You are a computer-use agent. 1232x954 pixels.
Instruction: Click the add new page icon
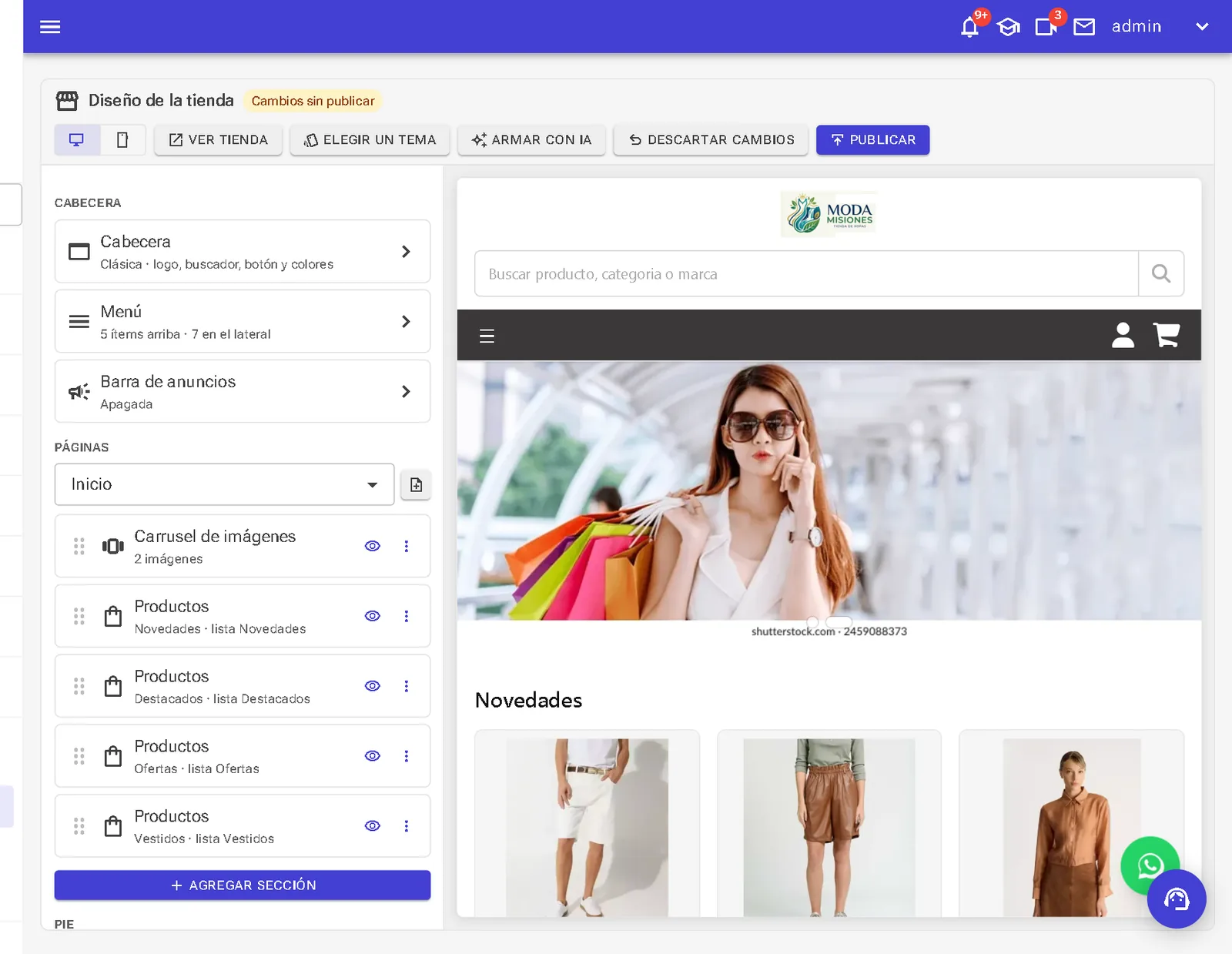416,485
